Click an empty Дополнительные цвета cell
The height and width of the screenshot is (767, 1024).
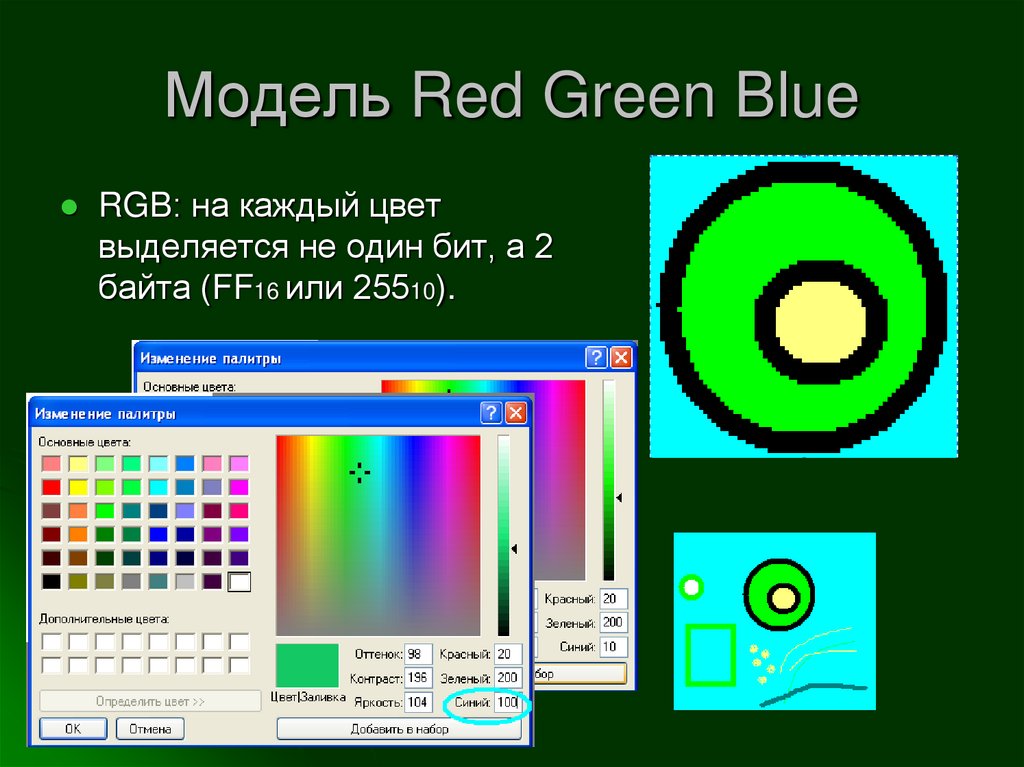point(49,640)
